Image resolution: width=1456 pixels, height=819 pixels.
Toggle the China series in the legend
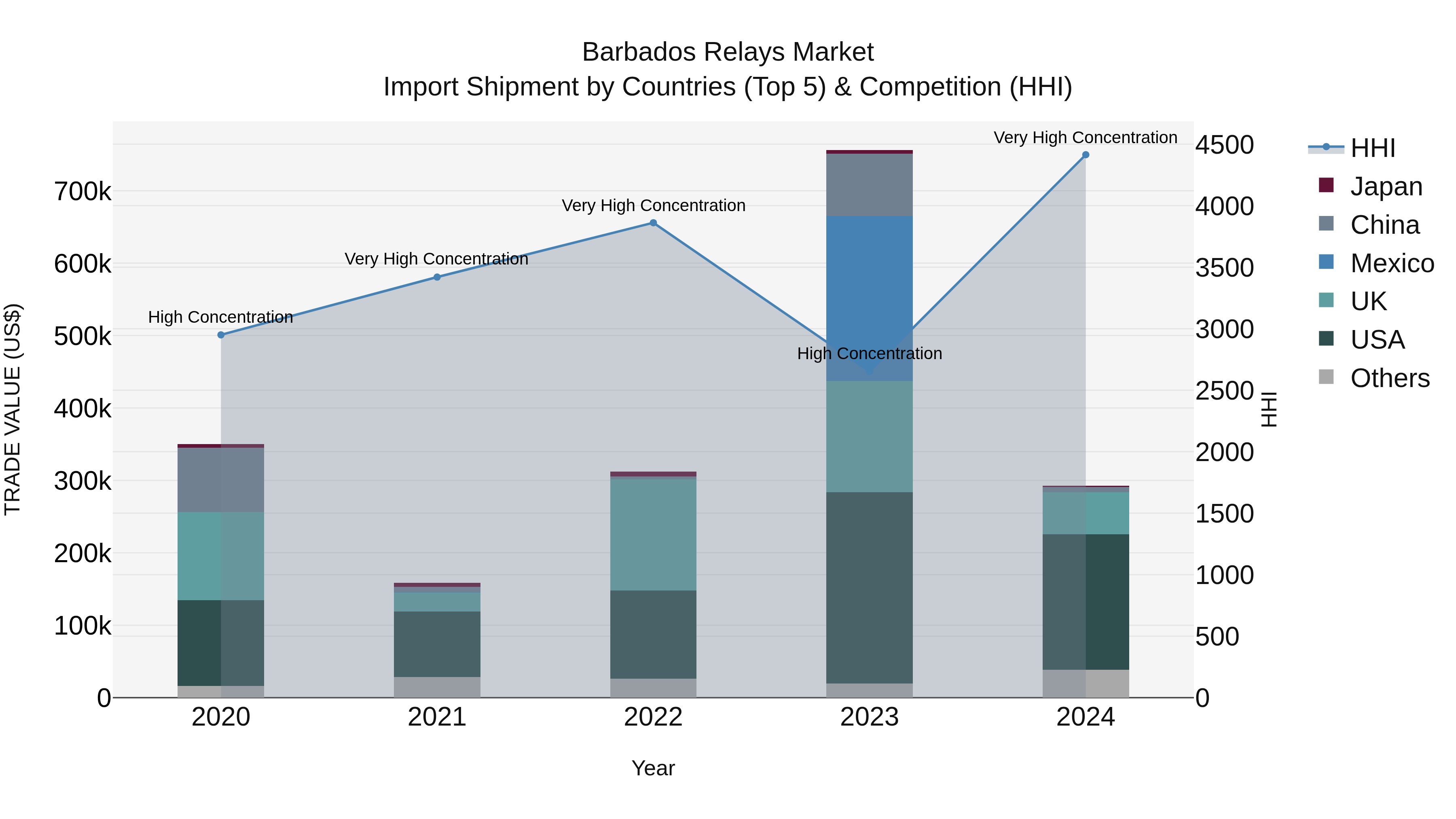pyautogui.click(x=1369, y=225)
